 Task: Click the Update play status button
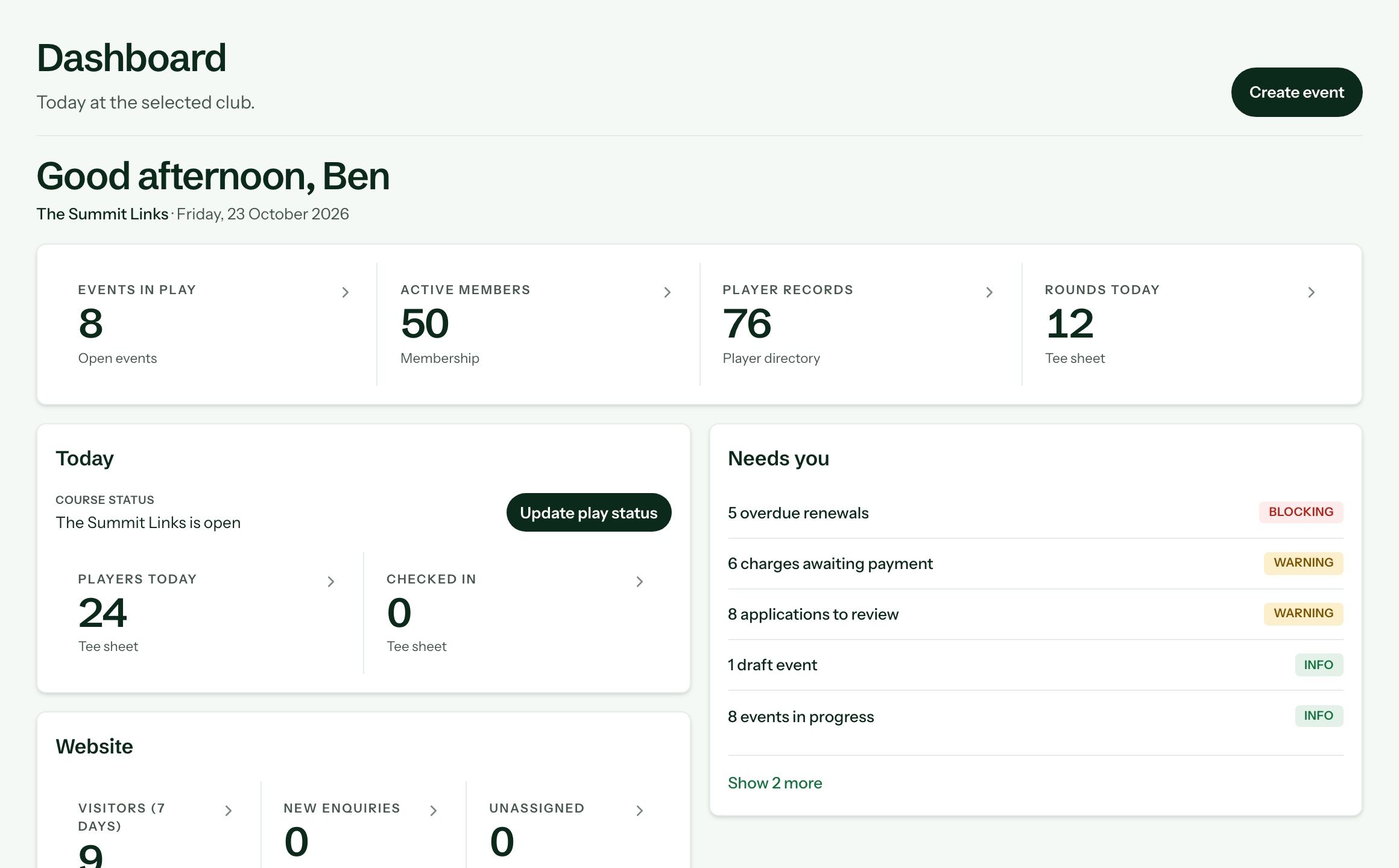(x=589, y=512)
